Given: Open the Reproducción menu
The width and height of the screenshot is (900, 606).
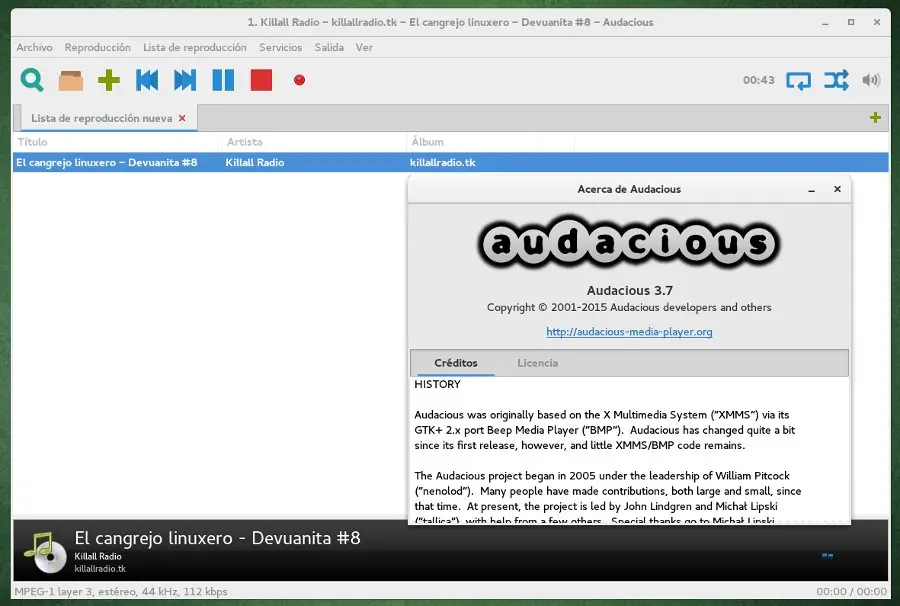Looking at the screenshot, I should (98, 48).
